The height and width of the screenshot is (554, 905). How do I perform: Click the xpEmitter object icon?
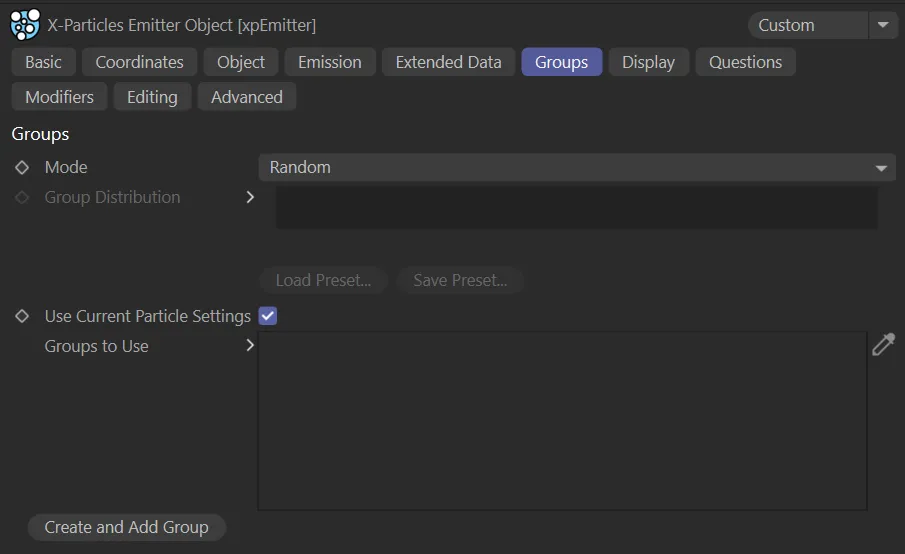(25, 25)
